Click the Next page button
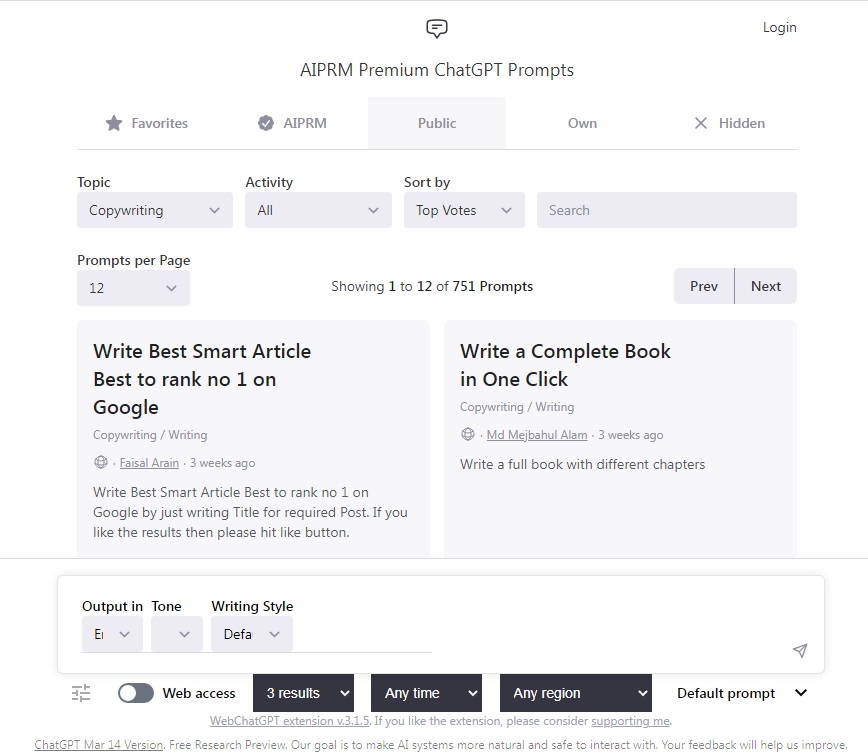This screenshot has width=868, height=754. (x=766, y=286)
